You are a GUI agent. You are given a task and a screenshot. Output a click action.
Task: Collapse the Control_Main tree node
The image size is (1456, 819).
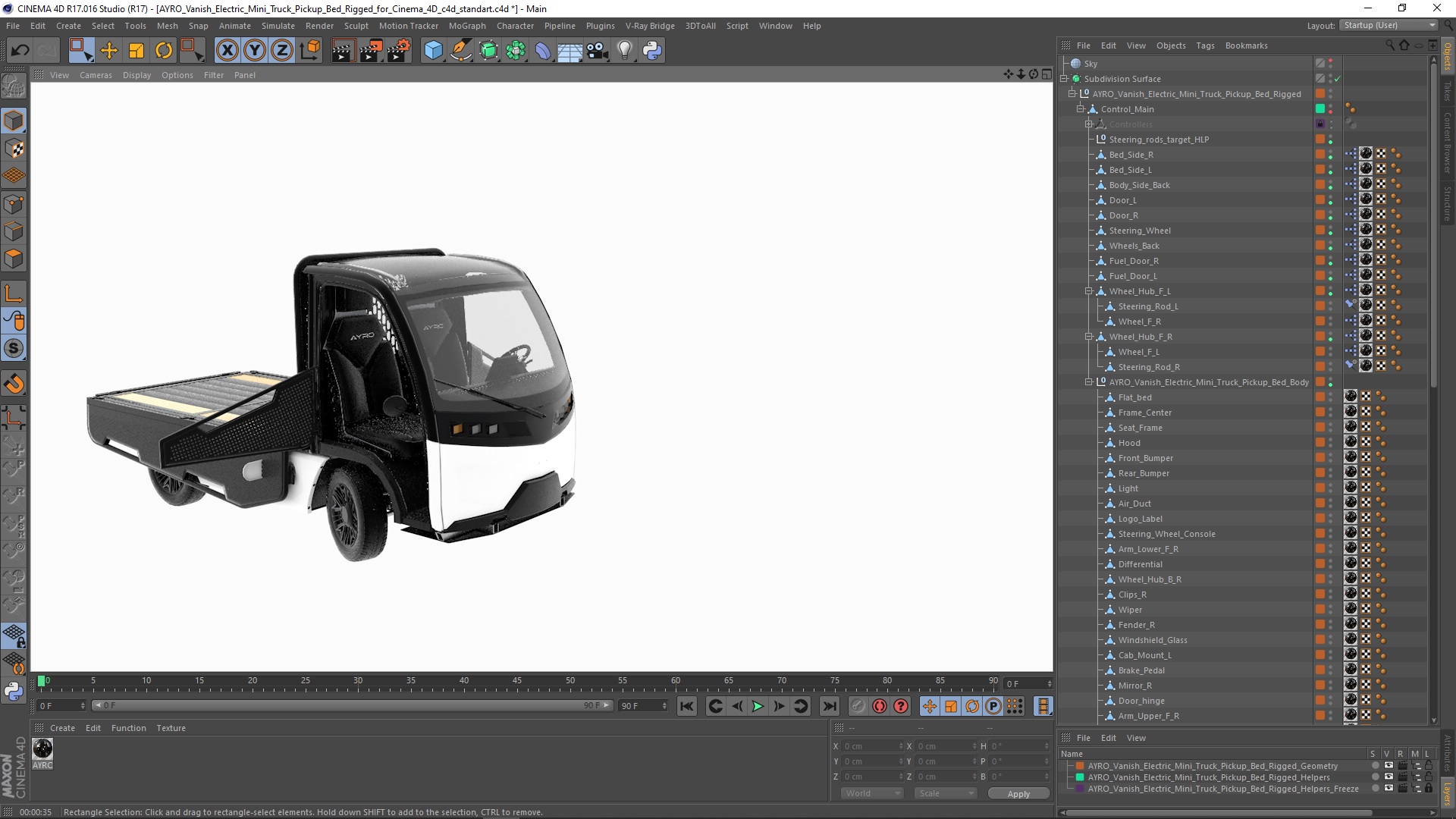tap(1081, 109)
